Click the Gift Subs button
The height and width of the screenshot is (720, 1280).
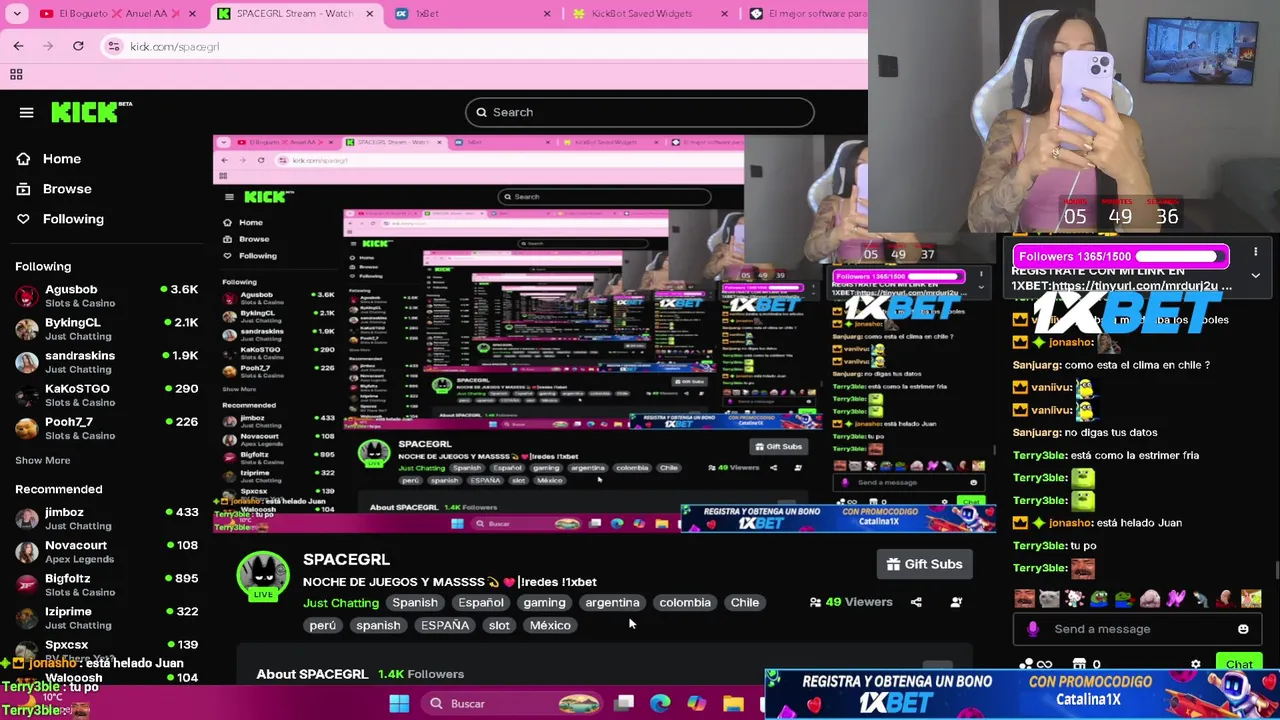tap(924, 564)
